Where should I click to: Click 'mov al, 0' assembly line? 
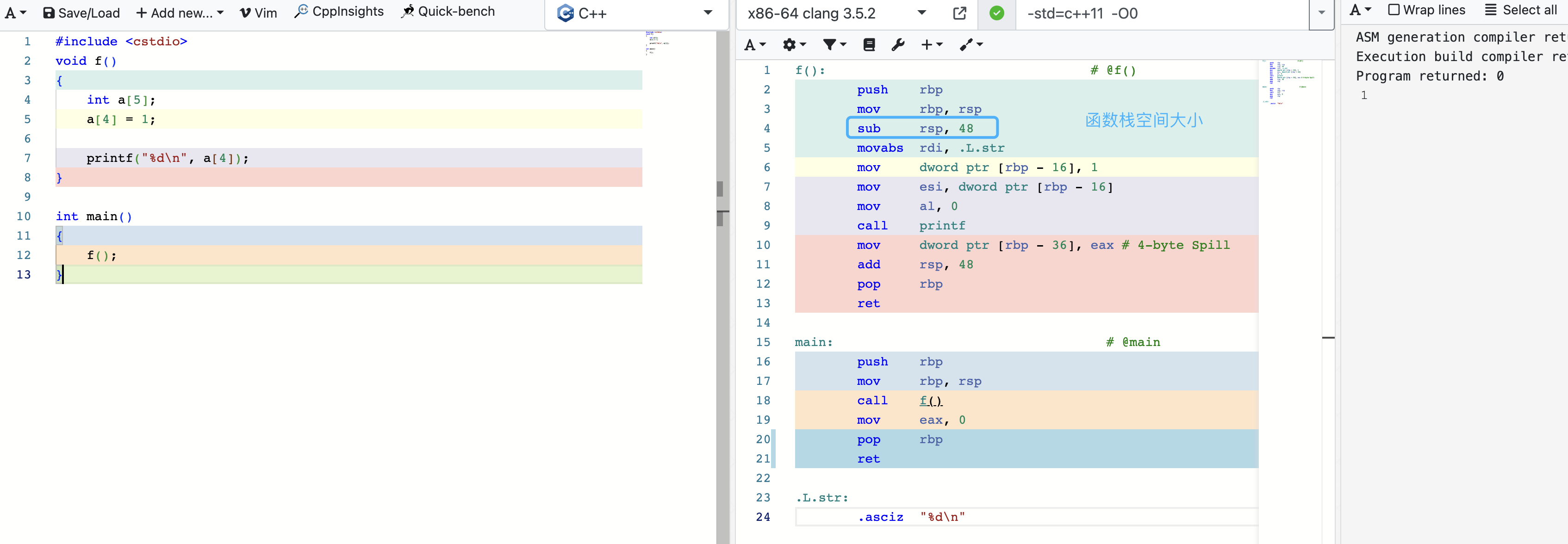tap(907, 206)
